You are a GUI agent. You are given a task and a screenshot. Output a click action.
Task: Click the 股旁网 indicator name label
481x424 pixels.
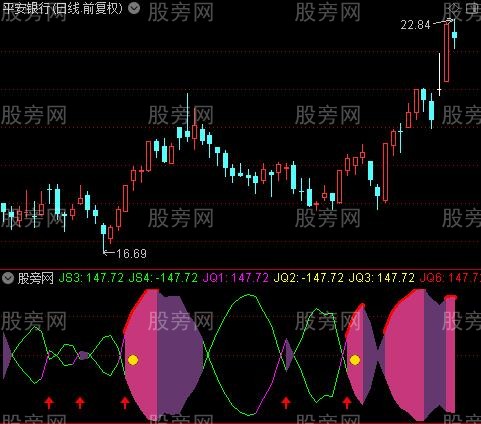click(x=36, y=278)
